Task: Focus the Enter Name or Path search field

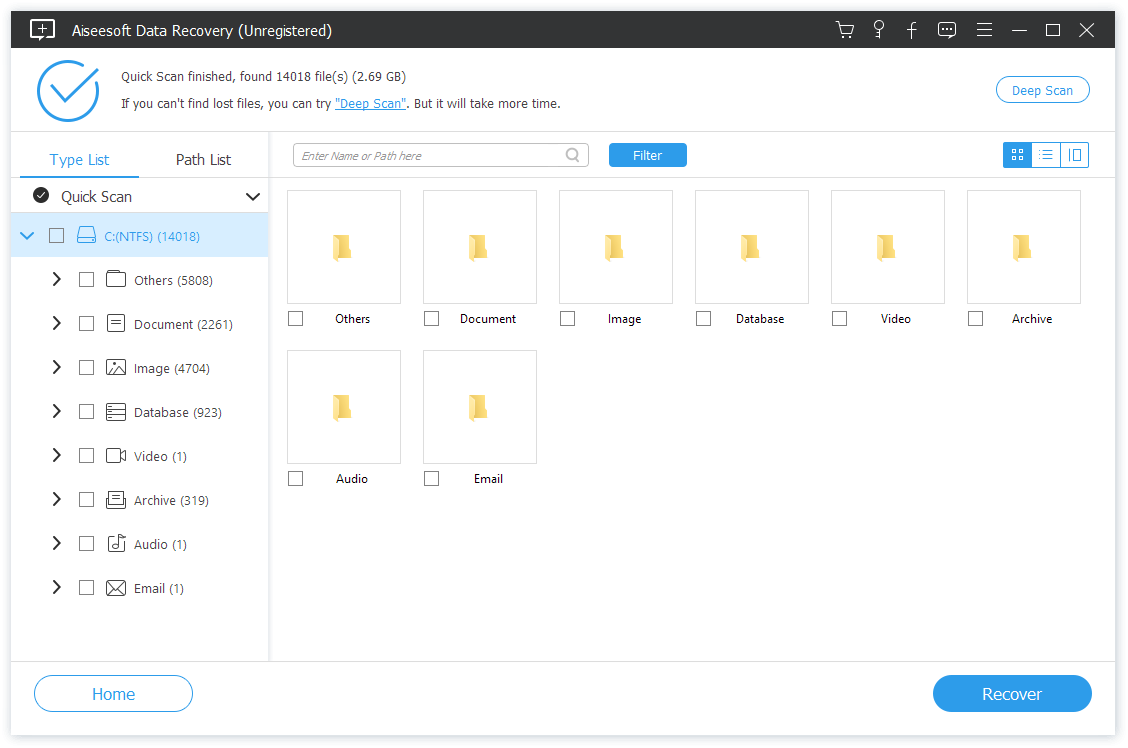Action: click(441, 155)
